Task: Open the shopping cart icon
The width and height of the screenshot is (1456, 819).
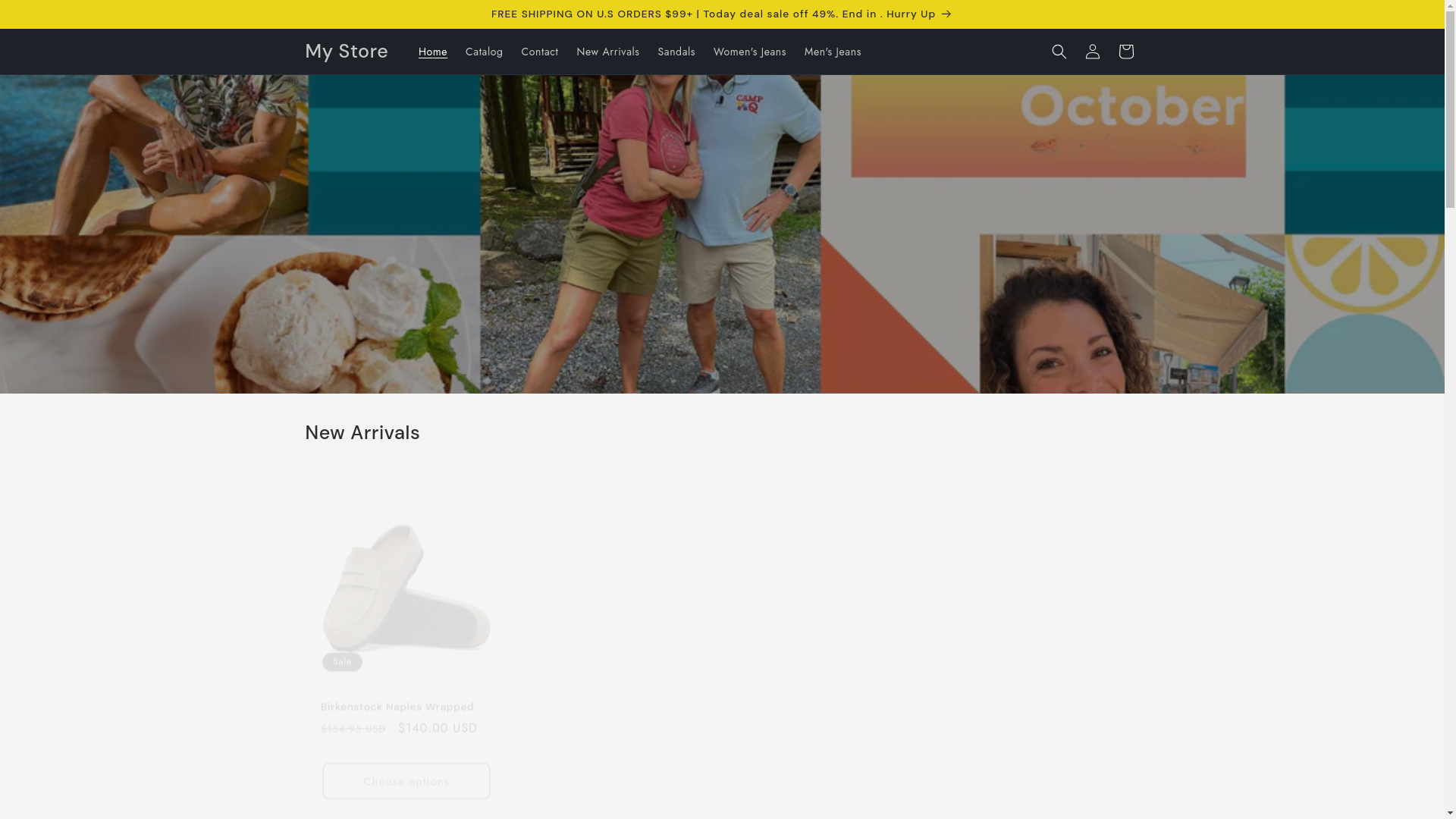Action: click(1125, 52)
